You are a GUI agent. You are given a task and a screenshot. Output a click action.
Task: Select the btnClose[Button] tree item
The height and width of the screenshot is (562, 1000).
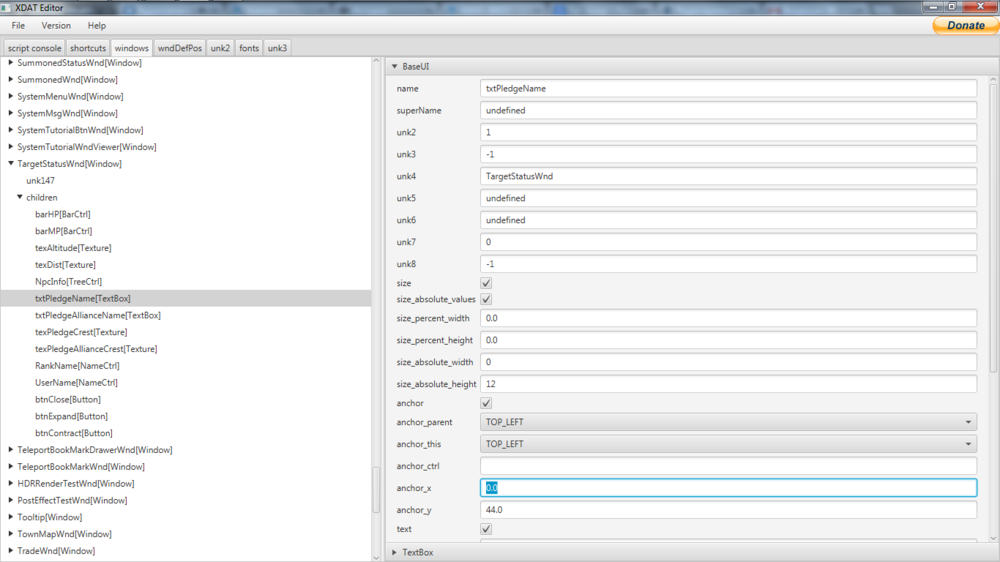pyautogui.click(x=68, y=400)
